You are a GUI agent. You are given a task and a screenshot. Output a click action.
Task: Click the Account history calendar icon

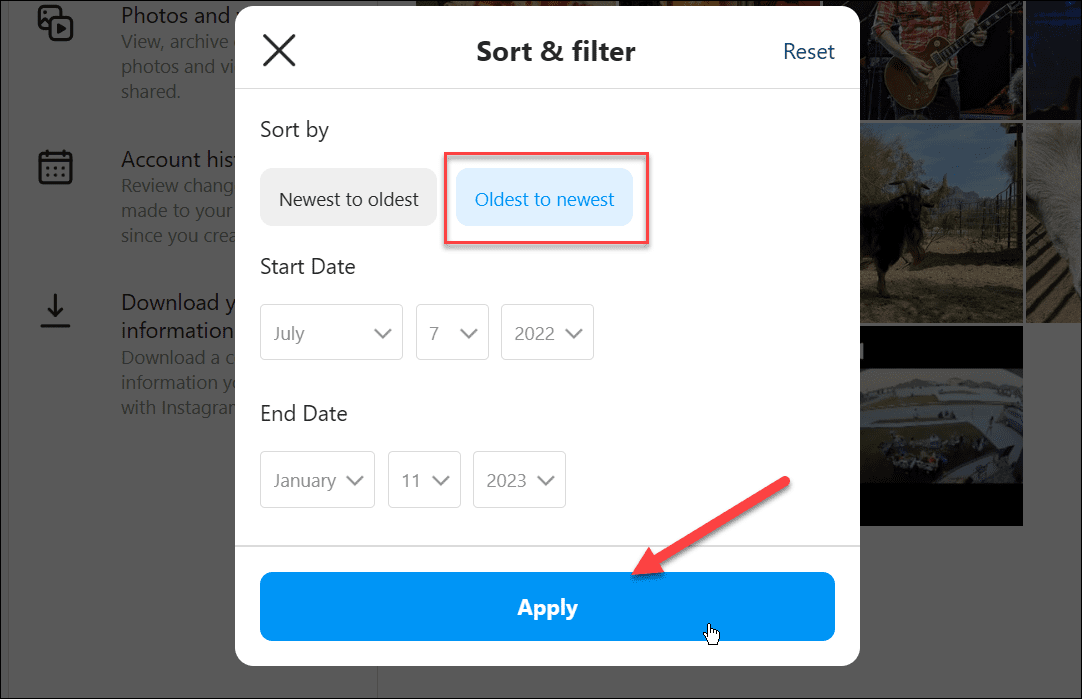pos(55,167)
